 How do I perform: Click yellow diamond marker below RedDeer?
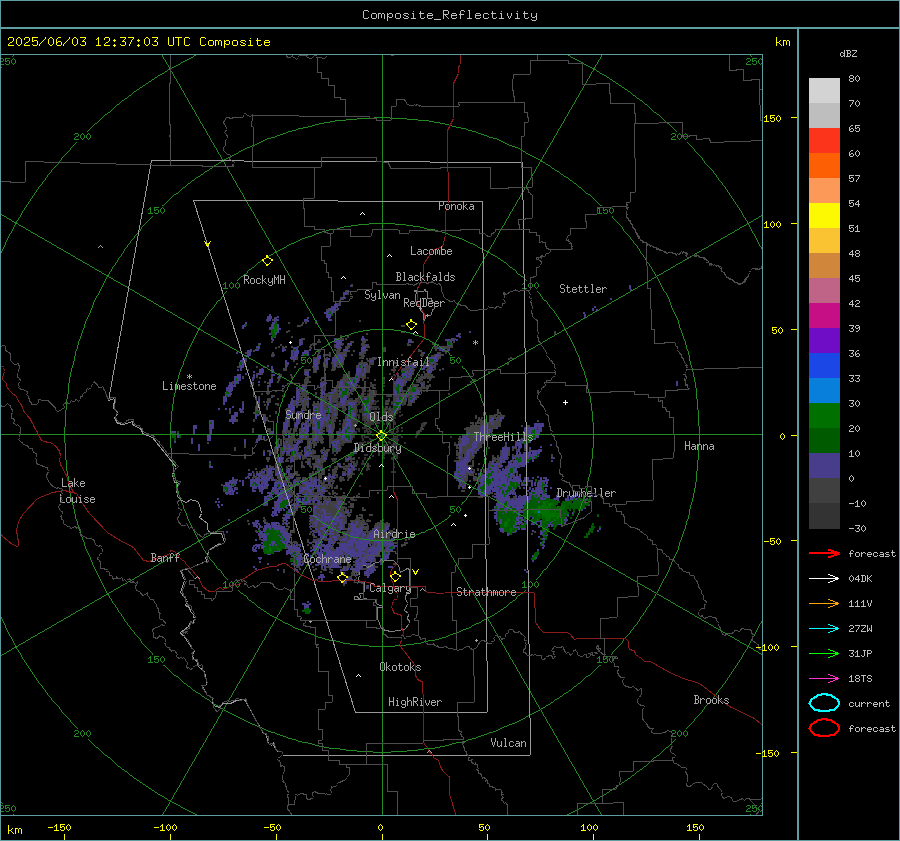tap(412, 325)
